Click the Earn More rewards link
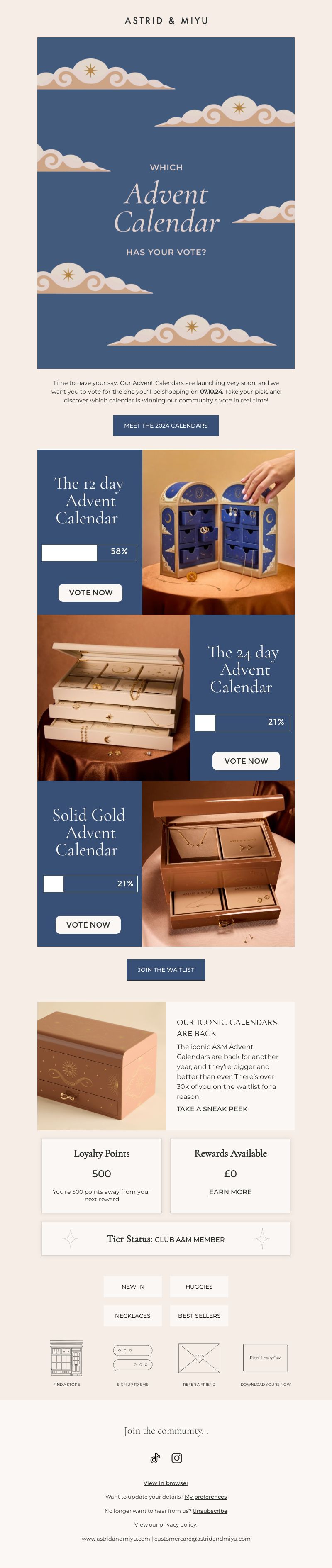The image size is (332, 1568). click(230, 1192)
